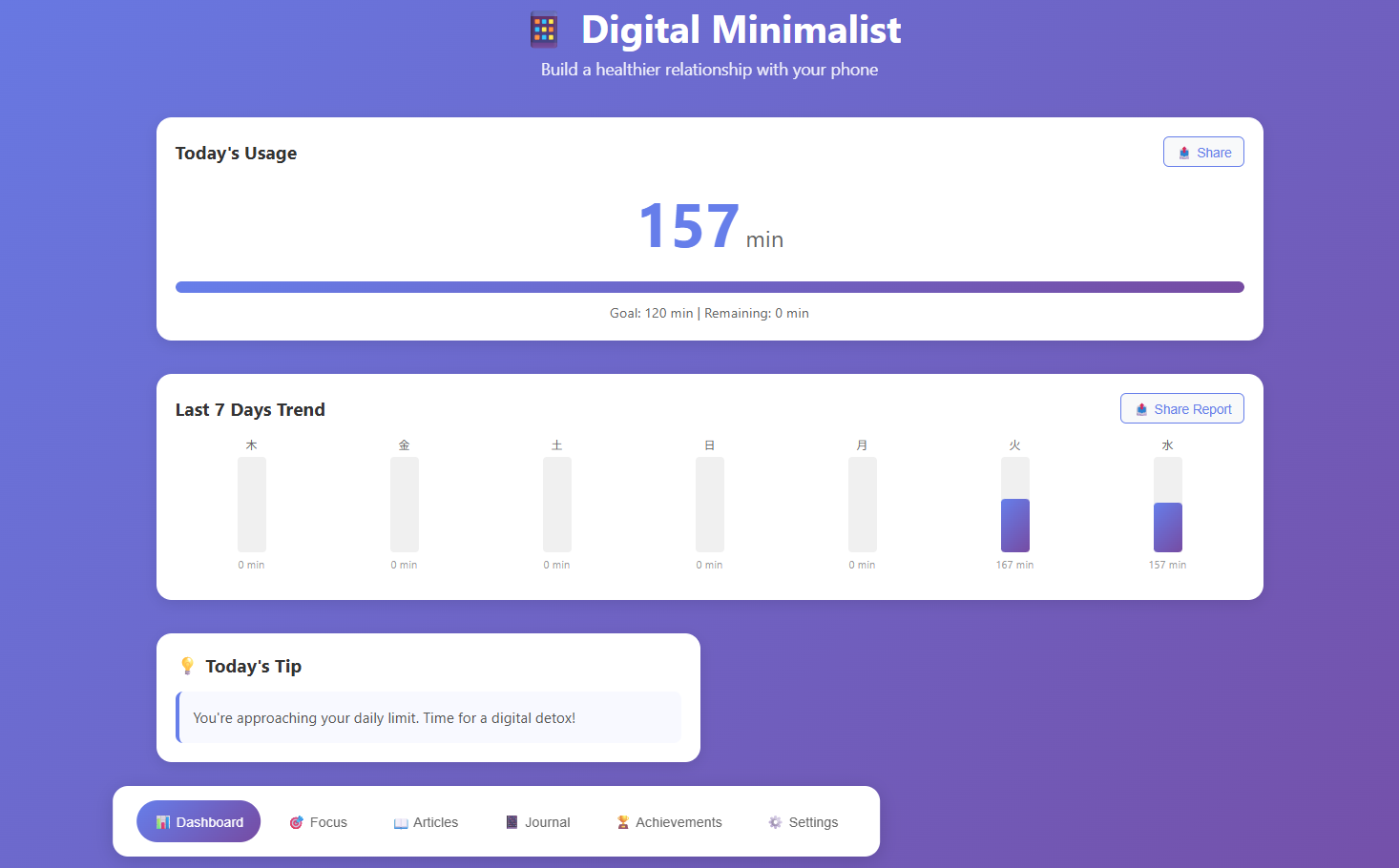Click the 157 min bar for 水
The width and height of the screenshot is (1399, 868).
tap(1167, 525)
